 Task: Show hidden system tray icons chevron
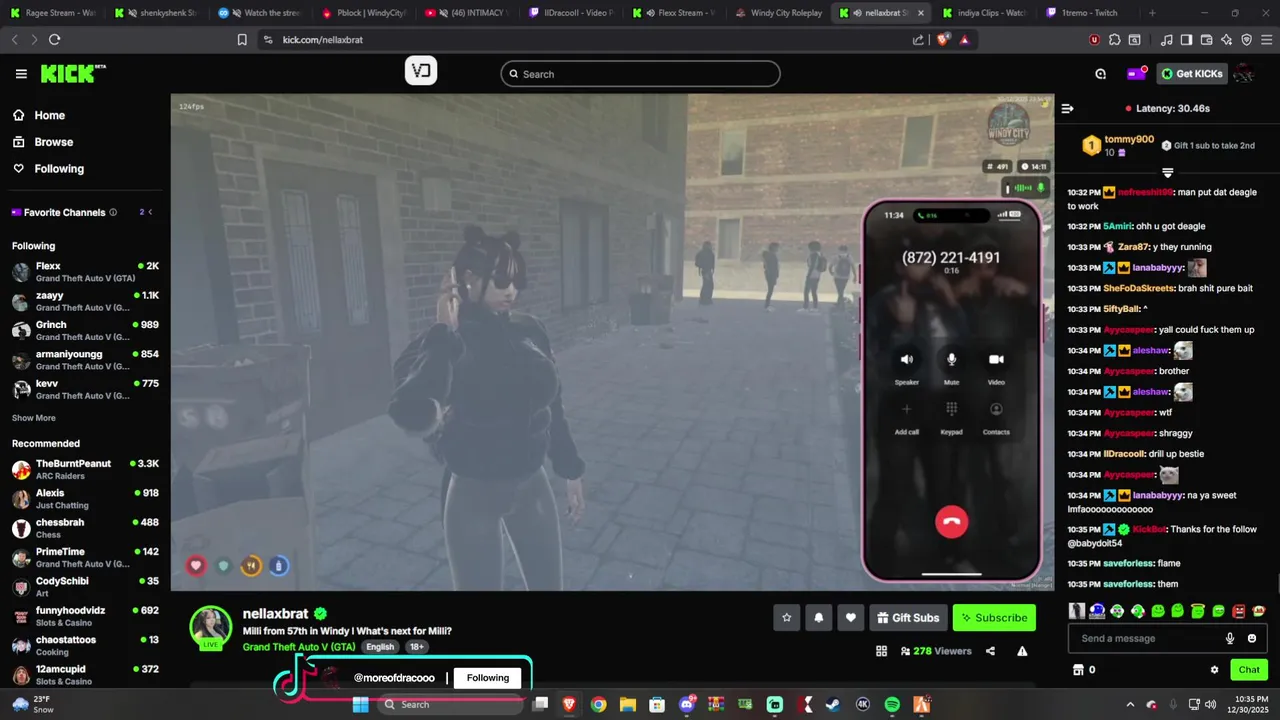pyautogui.click(x=1130, y=704)
